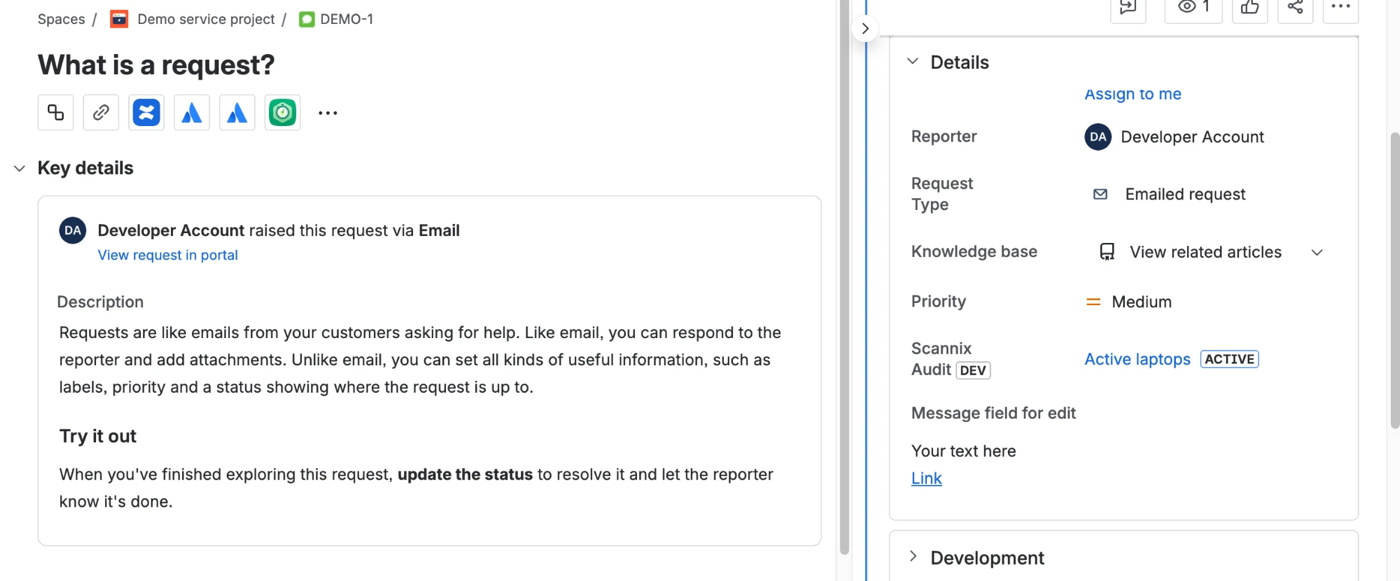Image resolution: width=1400 pixels, height=581 pixels.
Task: Click the thumbs up vote icon
Action: pyautogui.click(x=1250, y=8)
